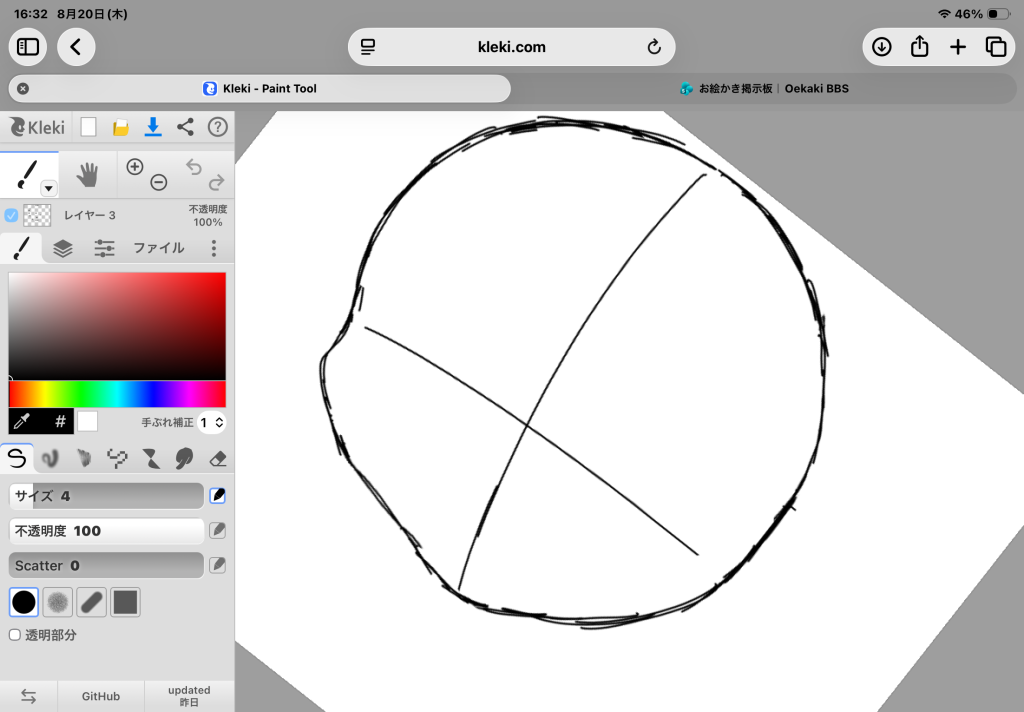This screenshot has height=712, width=1024.
Task: Close the Kleki - Paint Tool tab
Action: [23, 88]
